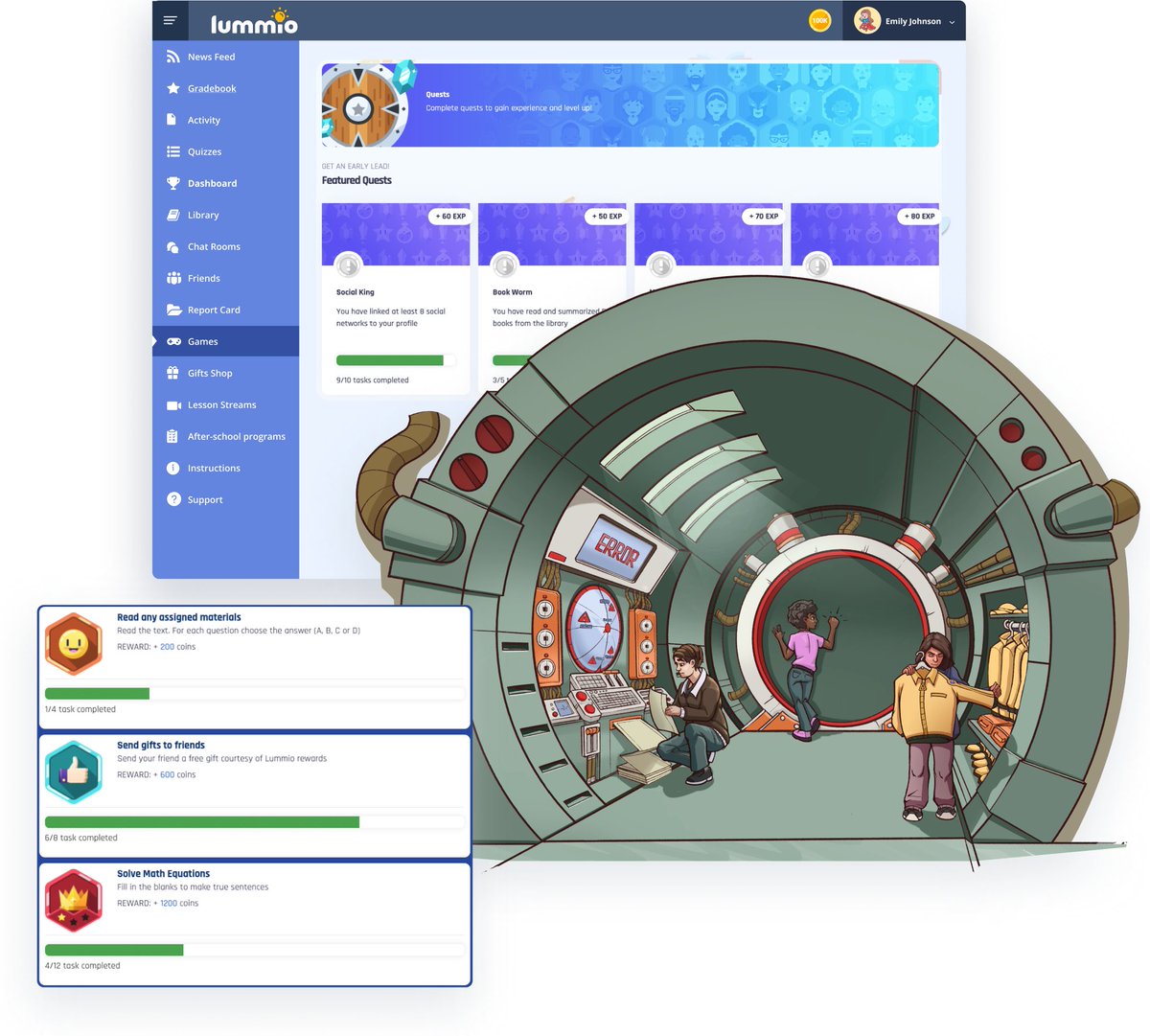Click the thumbs-up hexagon badge icon
Screen dimensions: 1150x1036
coord(73,772)
